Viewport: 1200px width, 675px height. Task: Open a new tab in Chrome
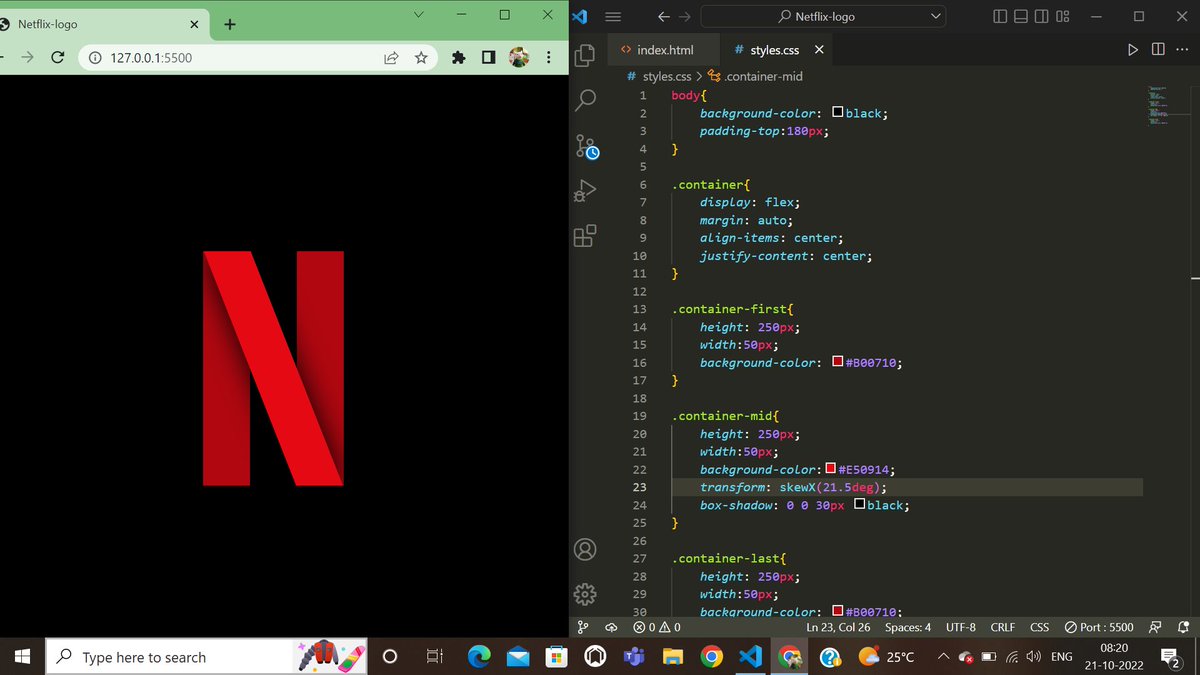tap(230, 24)
